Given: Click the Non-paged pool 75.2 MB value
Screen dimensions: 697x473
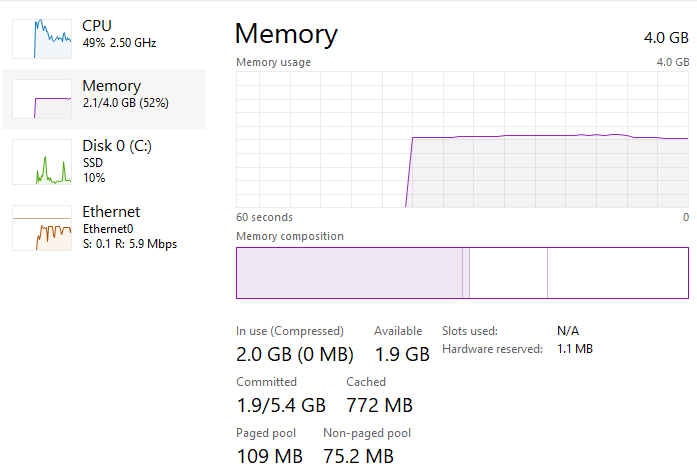Looking at the screenshot, I should click(358, 456).
